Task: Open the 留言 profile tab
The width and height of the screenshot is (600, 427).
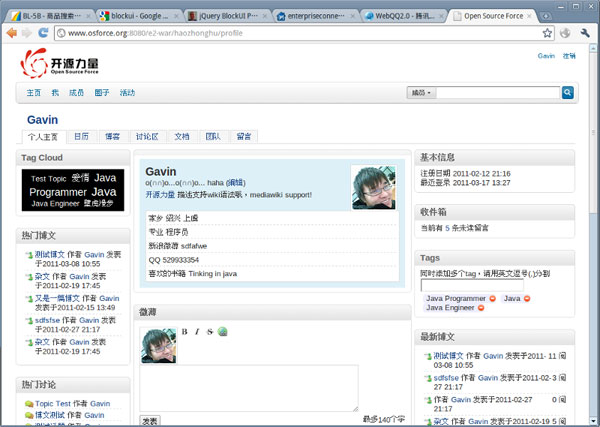Action: [244, 137]
